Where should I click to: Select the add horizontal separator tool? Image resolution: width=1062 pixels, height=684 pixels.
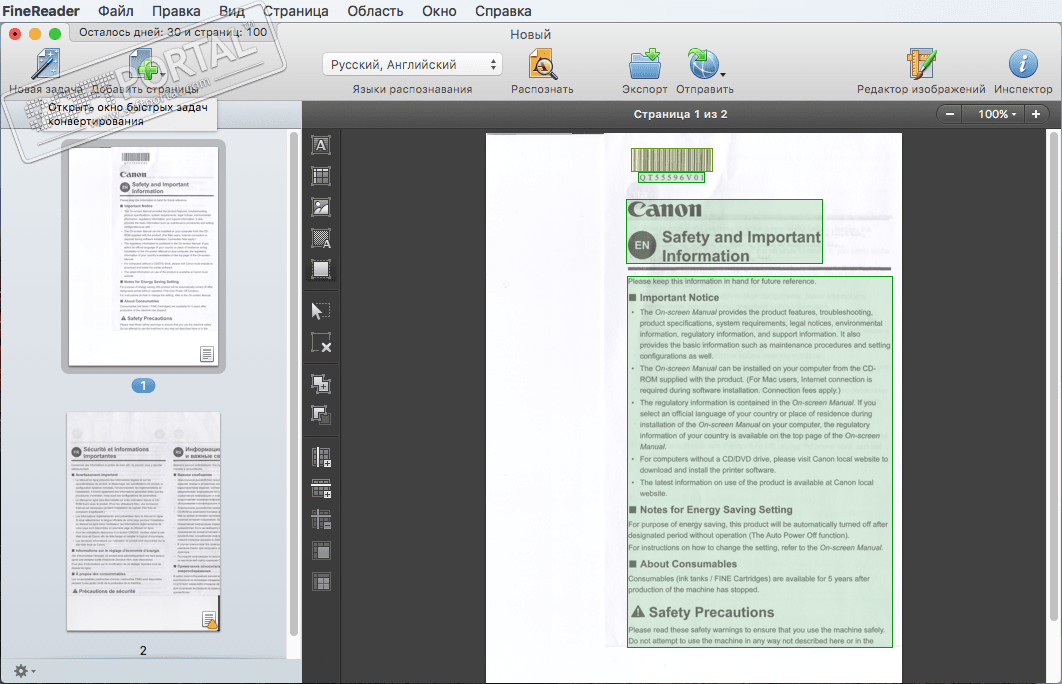pyautogui.click(x=321, y=488)
